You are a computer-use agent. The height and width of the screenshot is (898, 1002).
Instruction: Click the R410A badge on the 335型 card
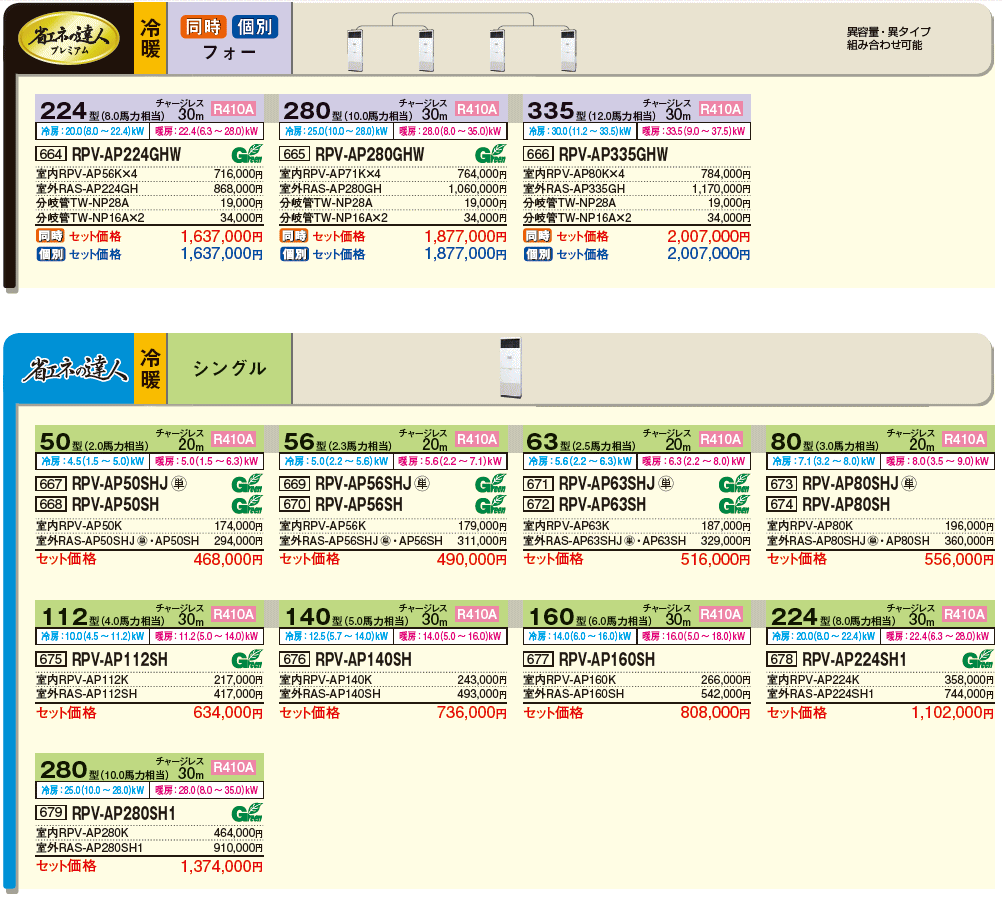721,109
